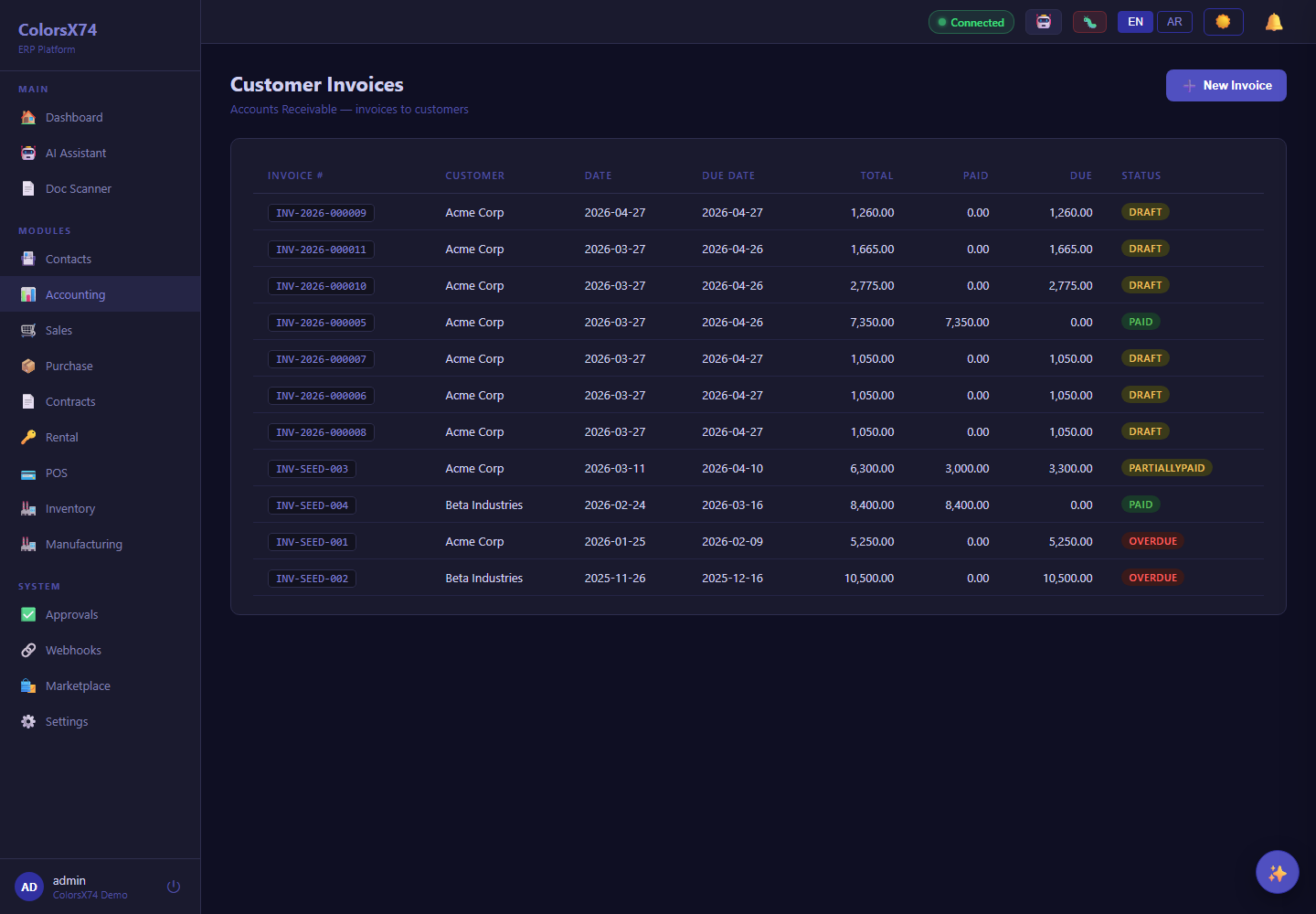Click the Doc Scanner page icon
The height and width of the screenshot is (914, 1316).
click(x=28, y=188)
